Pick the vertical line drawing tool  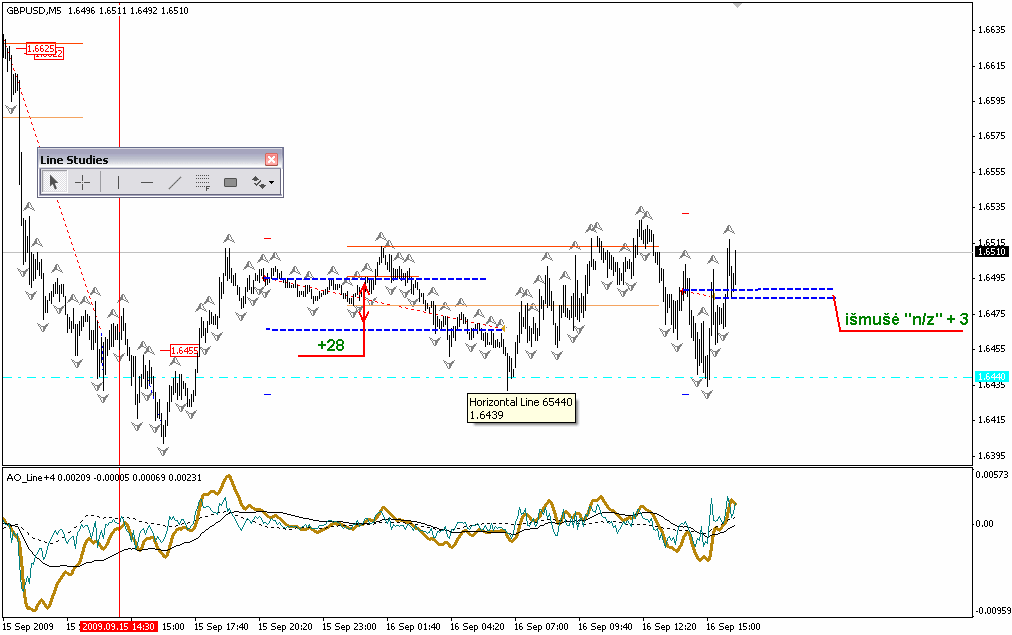click(118, 182)
